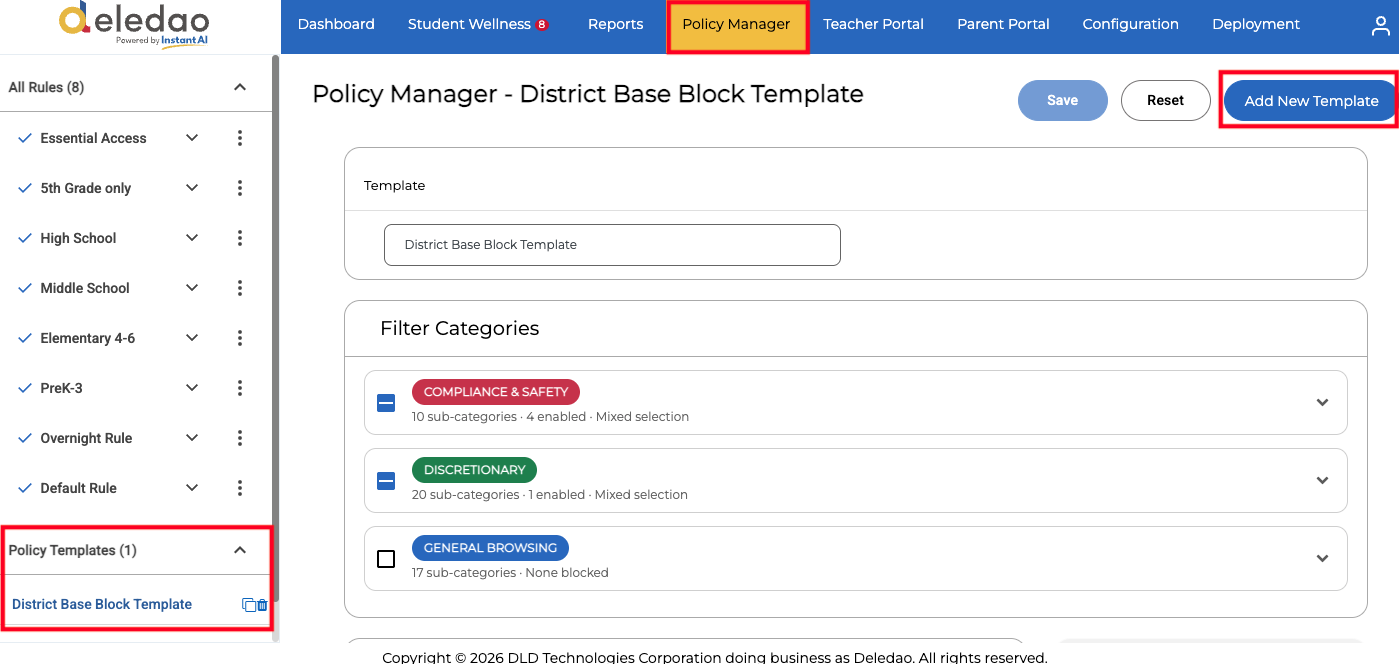Screen dimensions: 1399x664
Task: Open the Deployment tab
Action: [1256, 25]
